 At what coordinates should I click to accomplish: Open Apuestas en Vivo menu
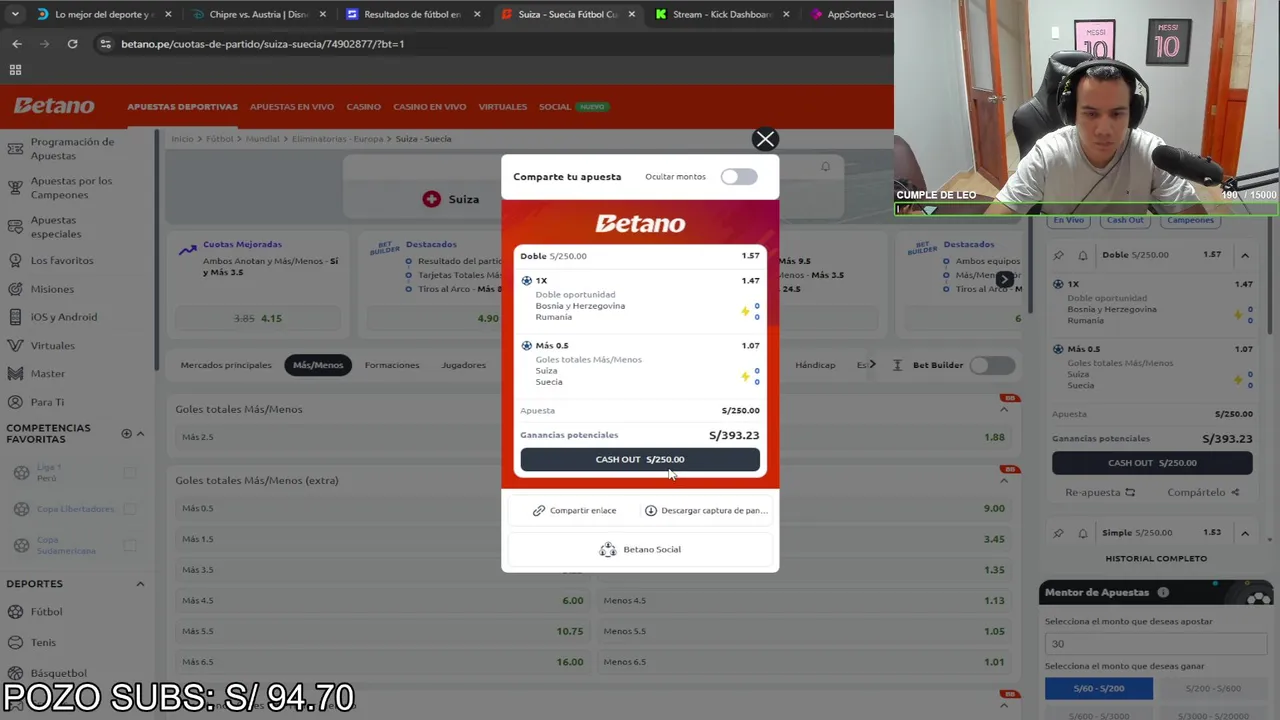coord(292,107)
